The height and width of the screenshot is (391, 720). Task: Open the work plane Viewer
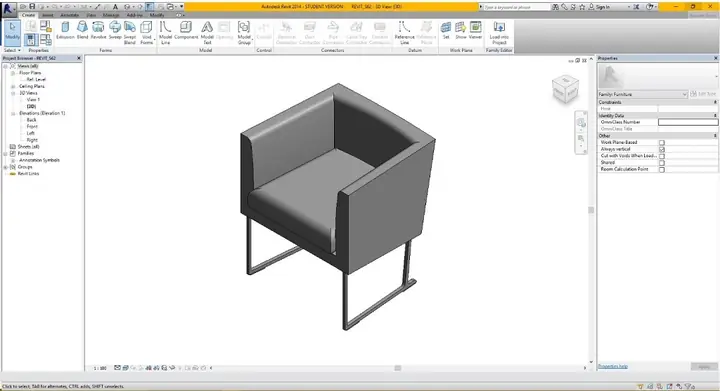[475, 30]
